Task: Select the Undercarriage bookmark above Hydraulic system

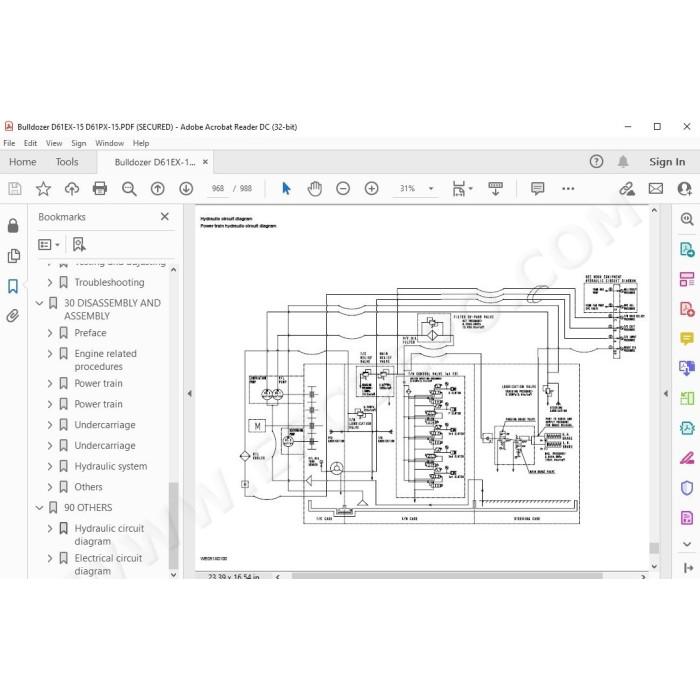Action: [104, 446]
